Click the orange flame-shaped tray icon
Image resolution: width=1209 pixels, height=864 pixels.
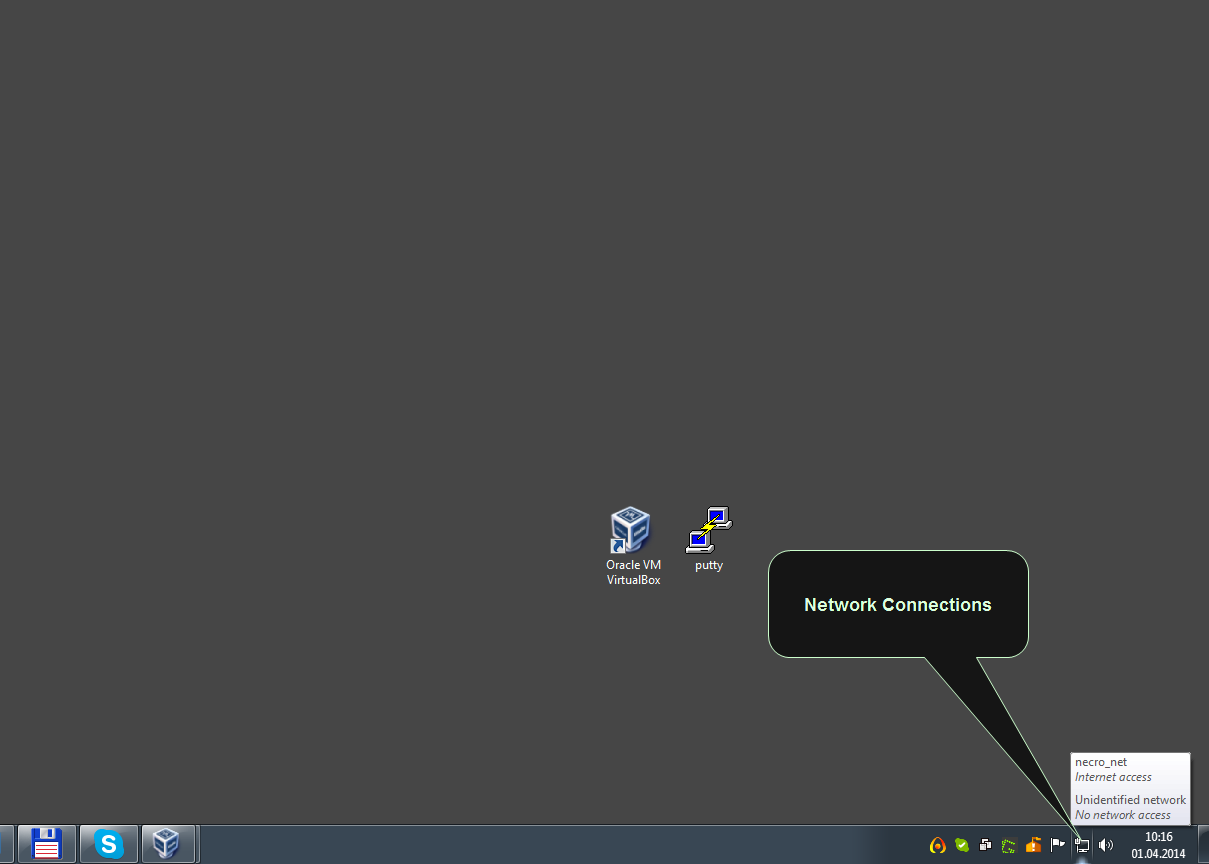point(938,845)
